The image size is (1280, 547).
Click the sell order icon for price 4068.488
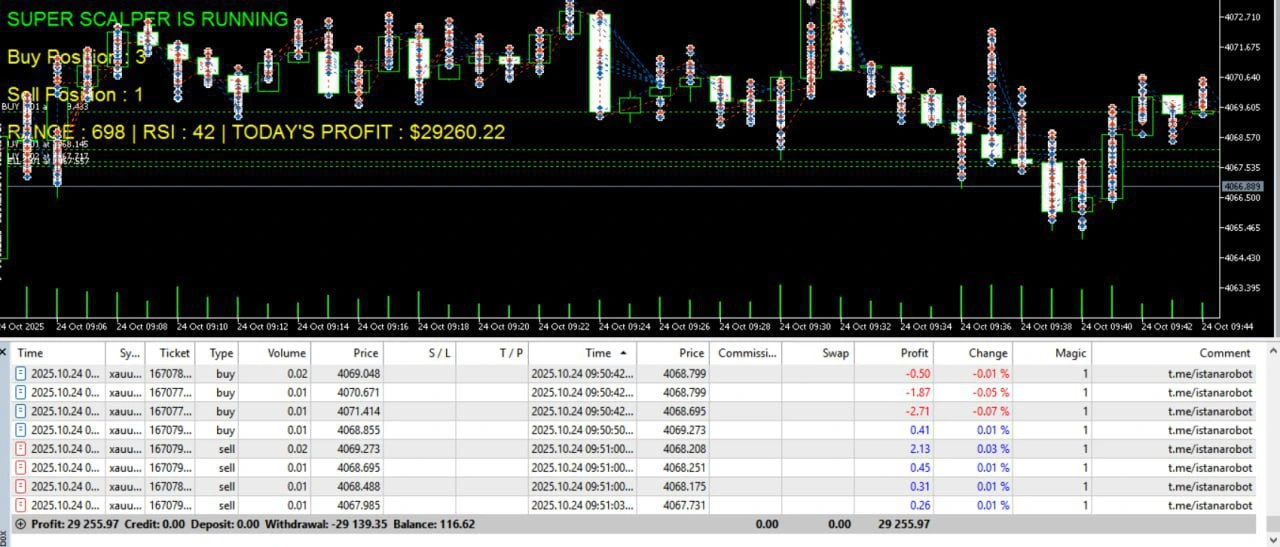pos(22,486)
